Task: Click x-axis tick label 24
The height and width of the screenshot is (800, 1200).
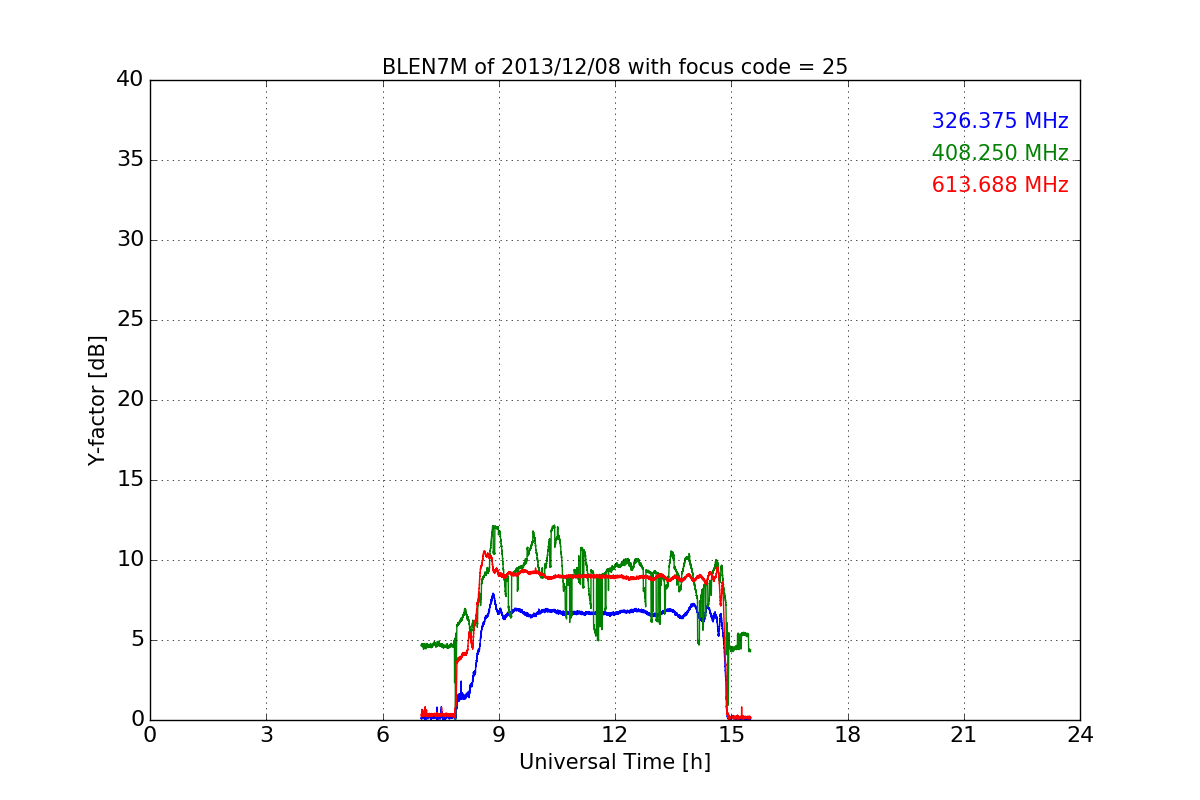Action: pos(1080,735)
